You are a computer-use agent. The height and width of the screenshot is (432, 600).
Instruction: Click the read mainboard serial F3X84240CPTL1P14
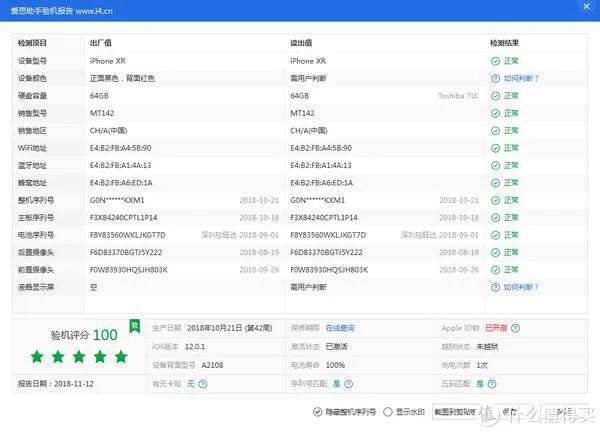tap(324, 218)
